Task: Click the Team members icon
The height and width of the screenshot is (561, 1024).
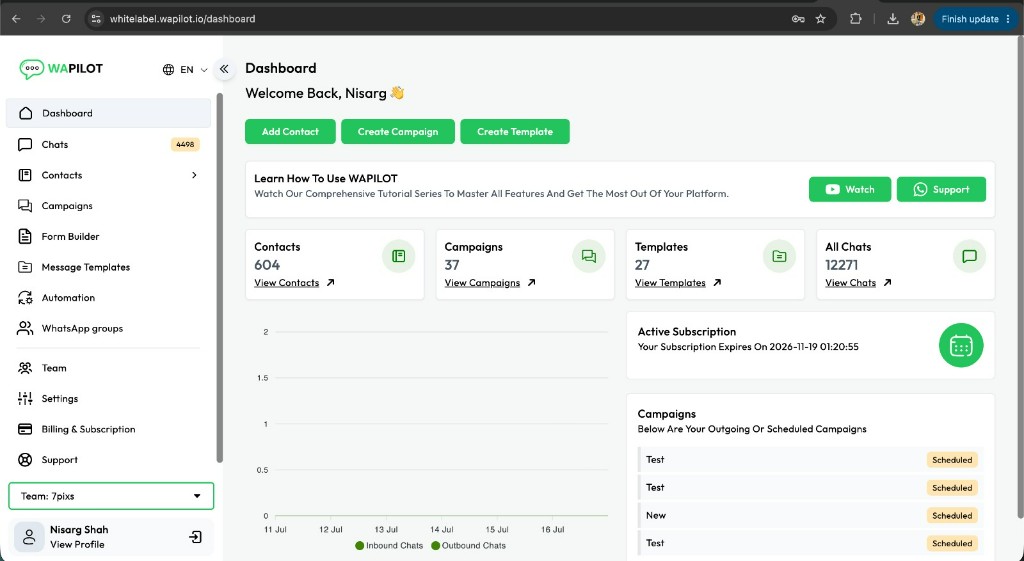Action: [25, 368]
